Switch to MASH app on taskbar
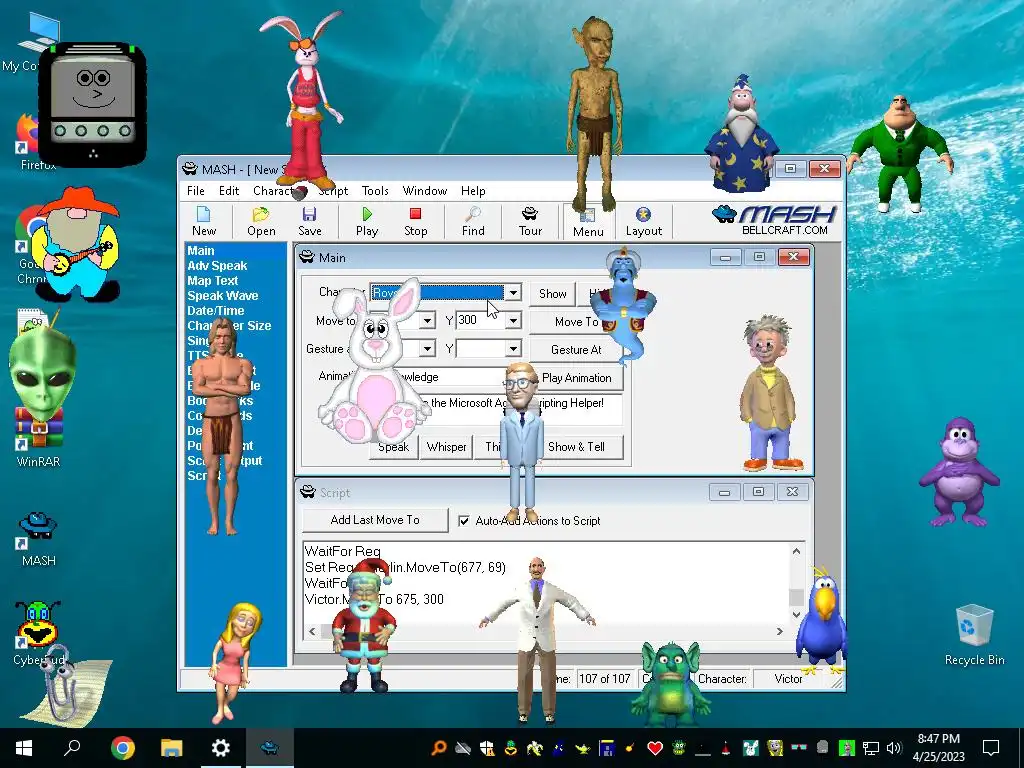Viewport: 1024px width, 768px height. (x=270, y=748)
